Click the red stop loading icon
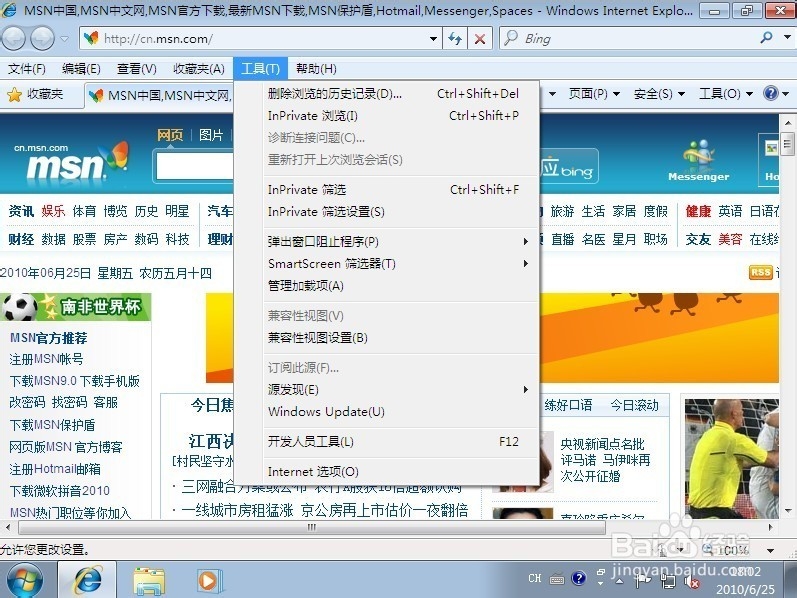This screenshot has width=797, height=598. pos(479,39)
